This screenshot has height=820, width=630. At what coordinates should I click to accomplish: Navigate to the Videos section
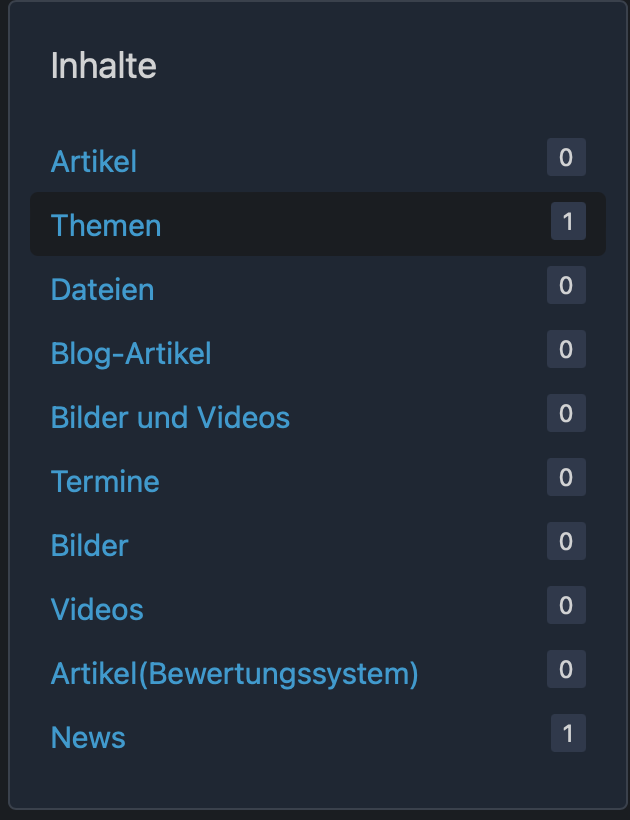pos(97,609)
